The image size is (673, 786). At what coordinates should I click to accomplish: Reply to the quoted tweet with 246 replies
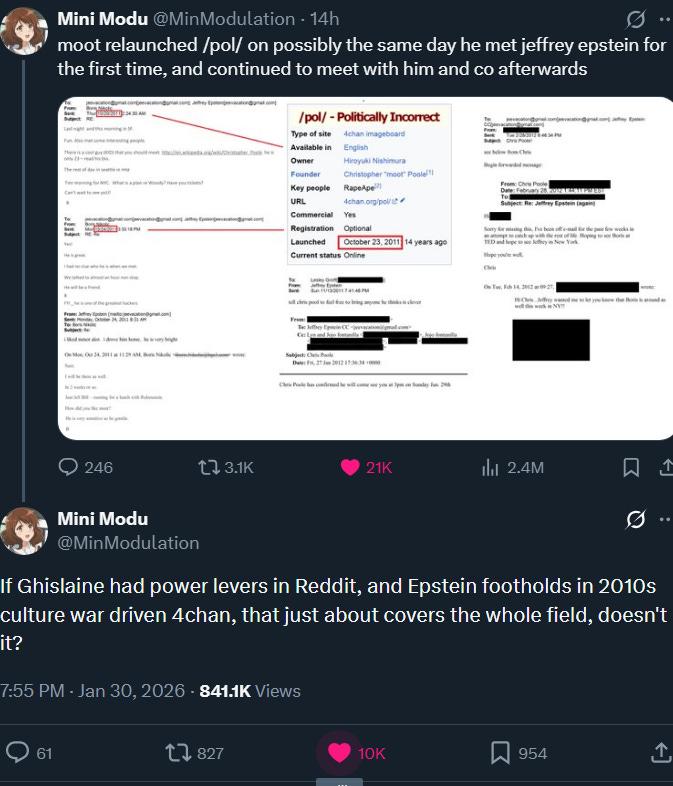69,467
